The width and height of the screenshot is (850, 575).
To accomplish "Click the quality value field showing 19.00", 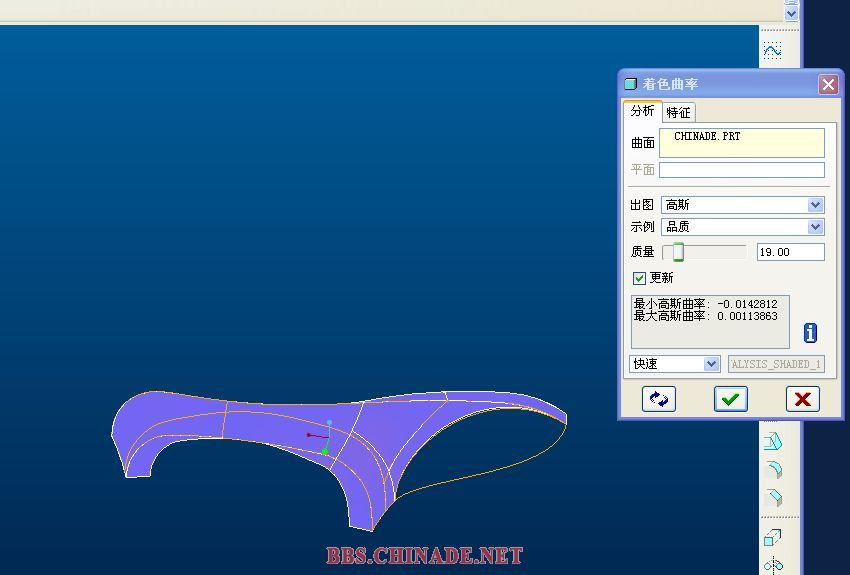I will pyautogui.click(x=790, y=252).
